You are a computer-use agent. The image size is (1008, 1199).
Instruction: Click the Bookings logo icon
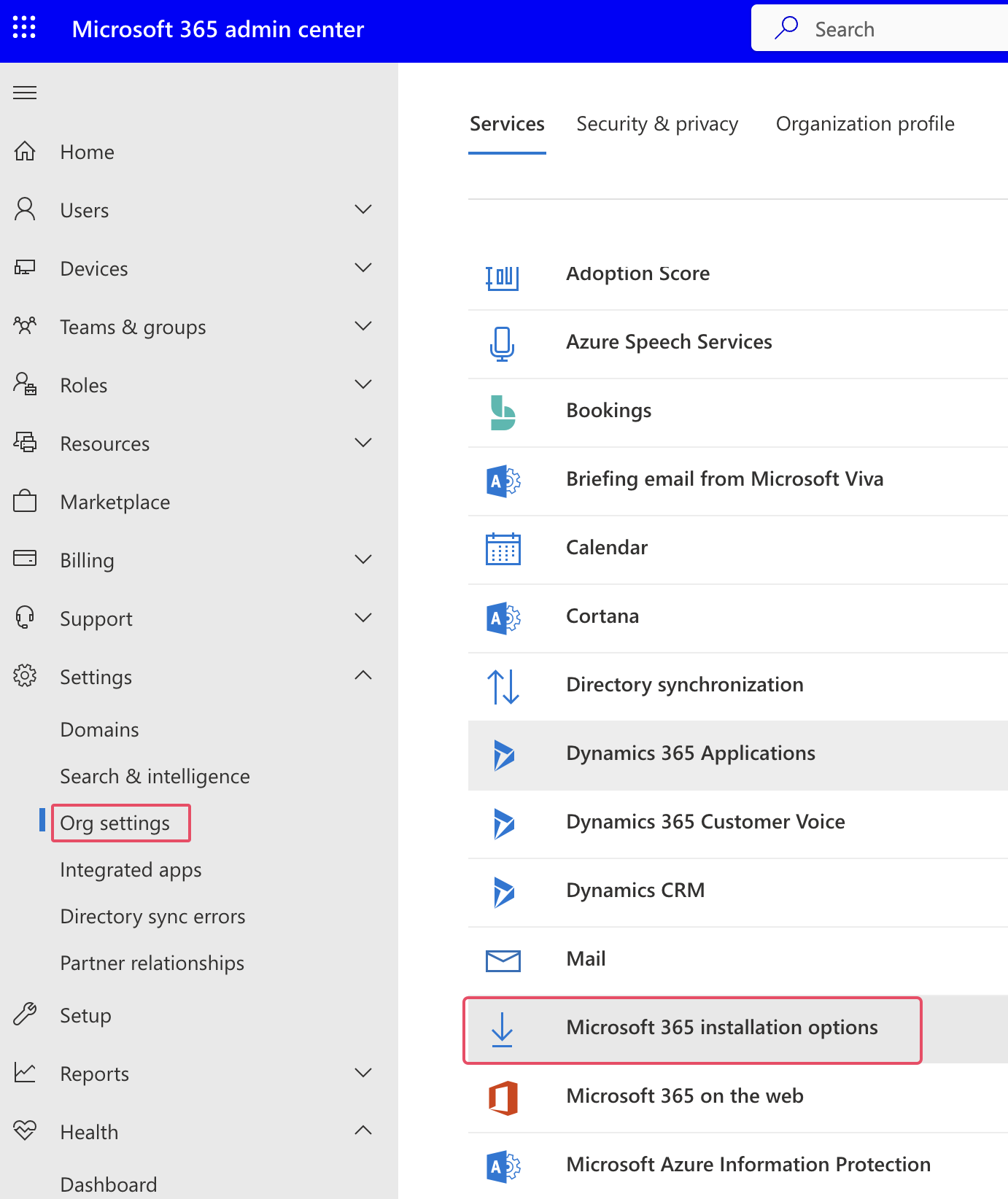[503, 413]
